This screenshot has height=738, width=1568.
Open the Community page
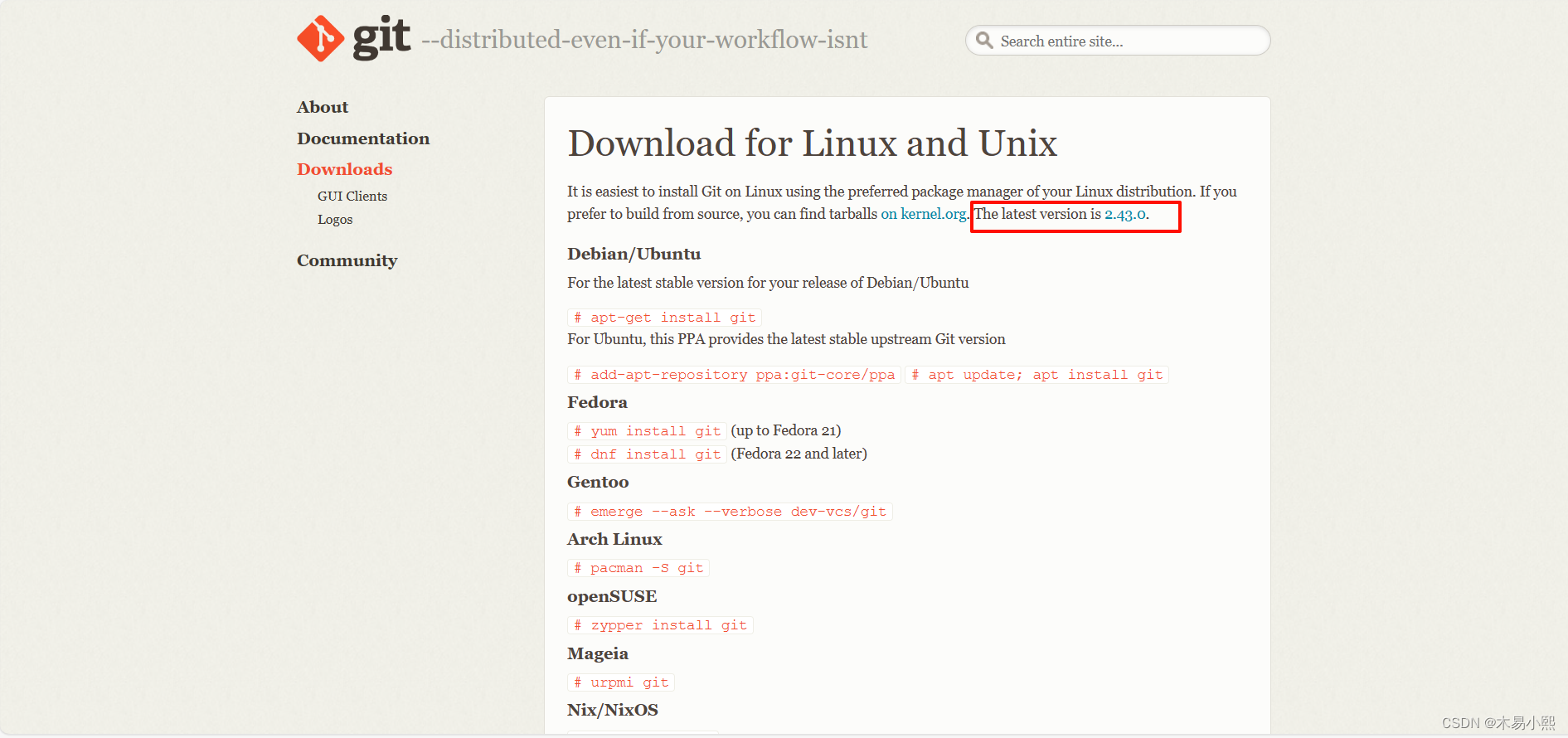coord(347,260)
